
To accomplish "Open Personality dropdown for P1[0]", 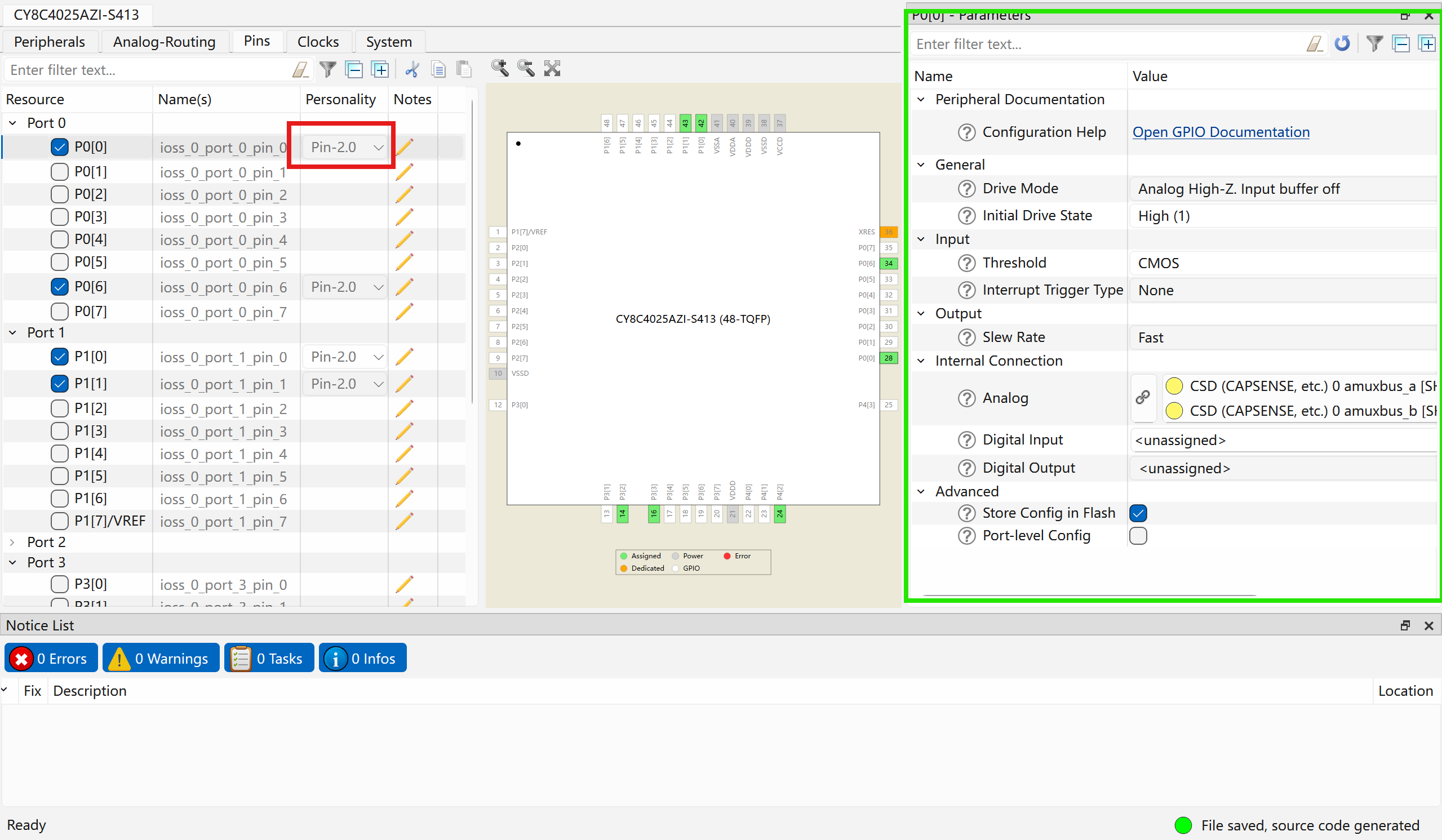I will click(345, 357).
